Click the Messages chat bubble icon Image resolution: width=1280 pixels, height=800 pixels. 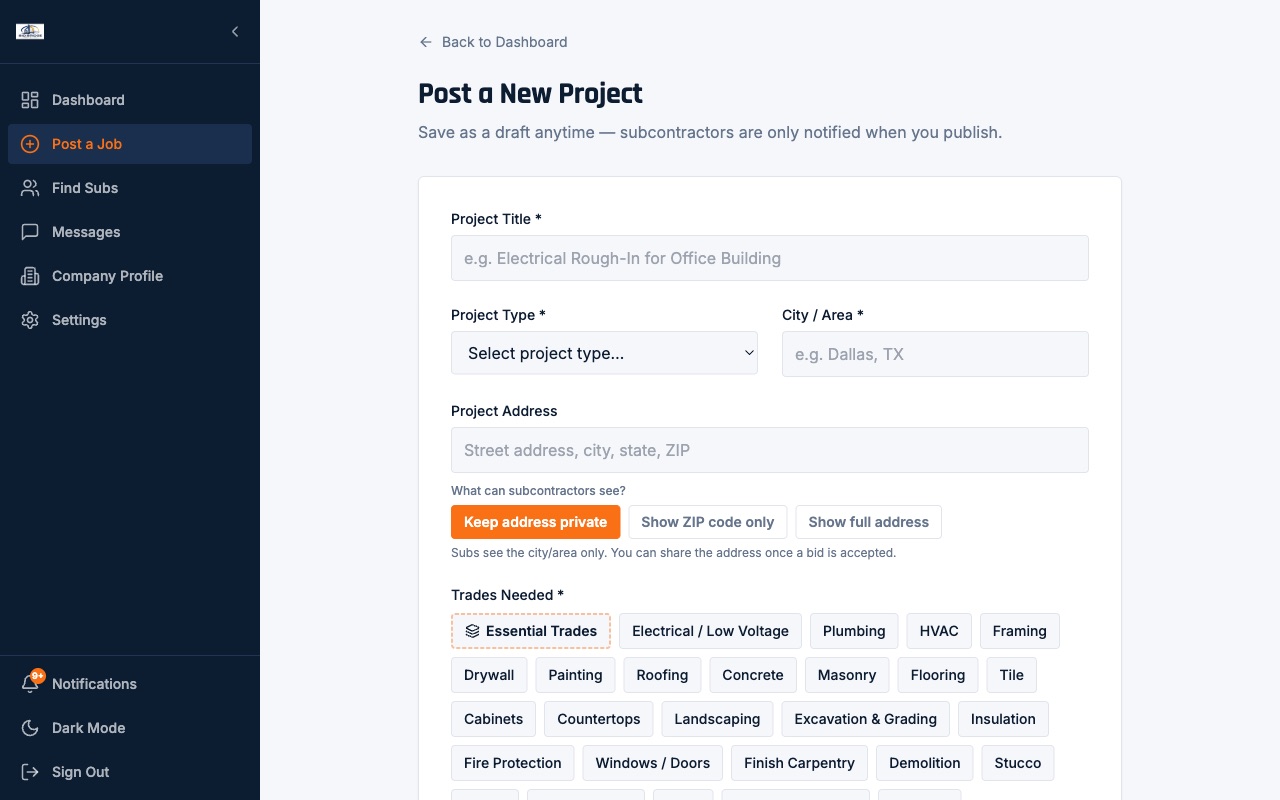click(x=30, y=232)
